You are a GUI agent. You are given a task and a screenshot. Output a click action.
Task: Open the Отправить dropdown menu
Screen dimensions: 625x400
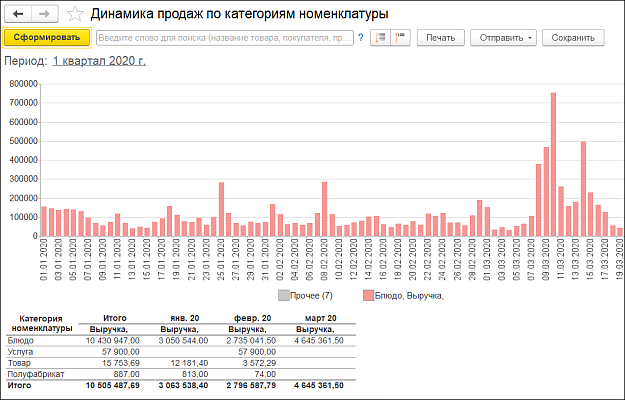point(507,38)
